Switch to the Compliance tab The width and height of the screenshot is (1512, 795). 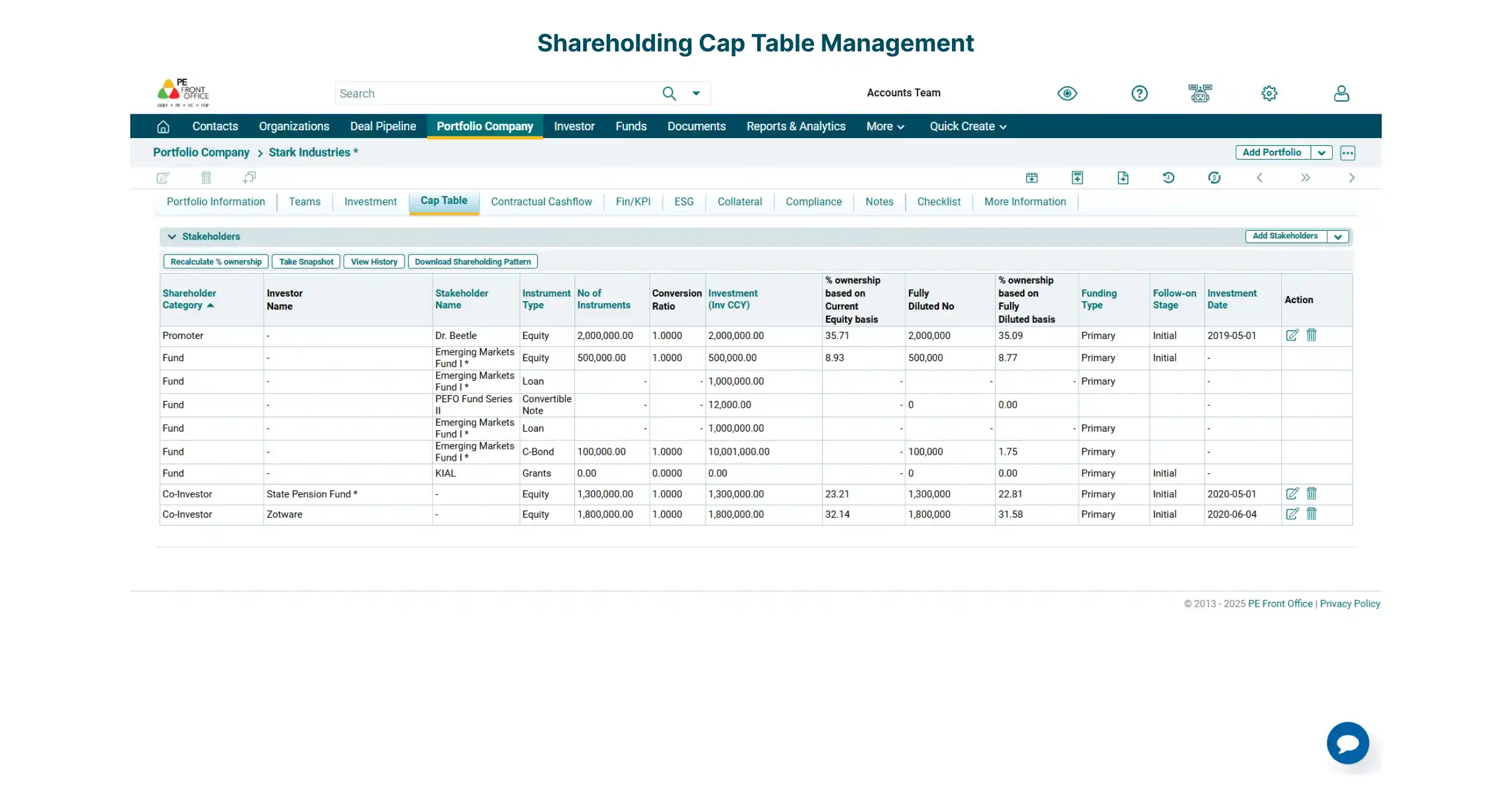(813, 201)
